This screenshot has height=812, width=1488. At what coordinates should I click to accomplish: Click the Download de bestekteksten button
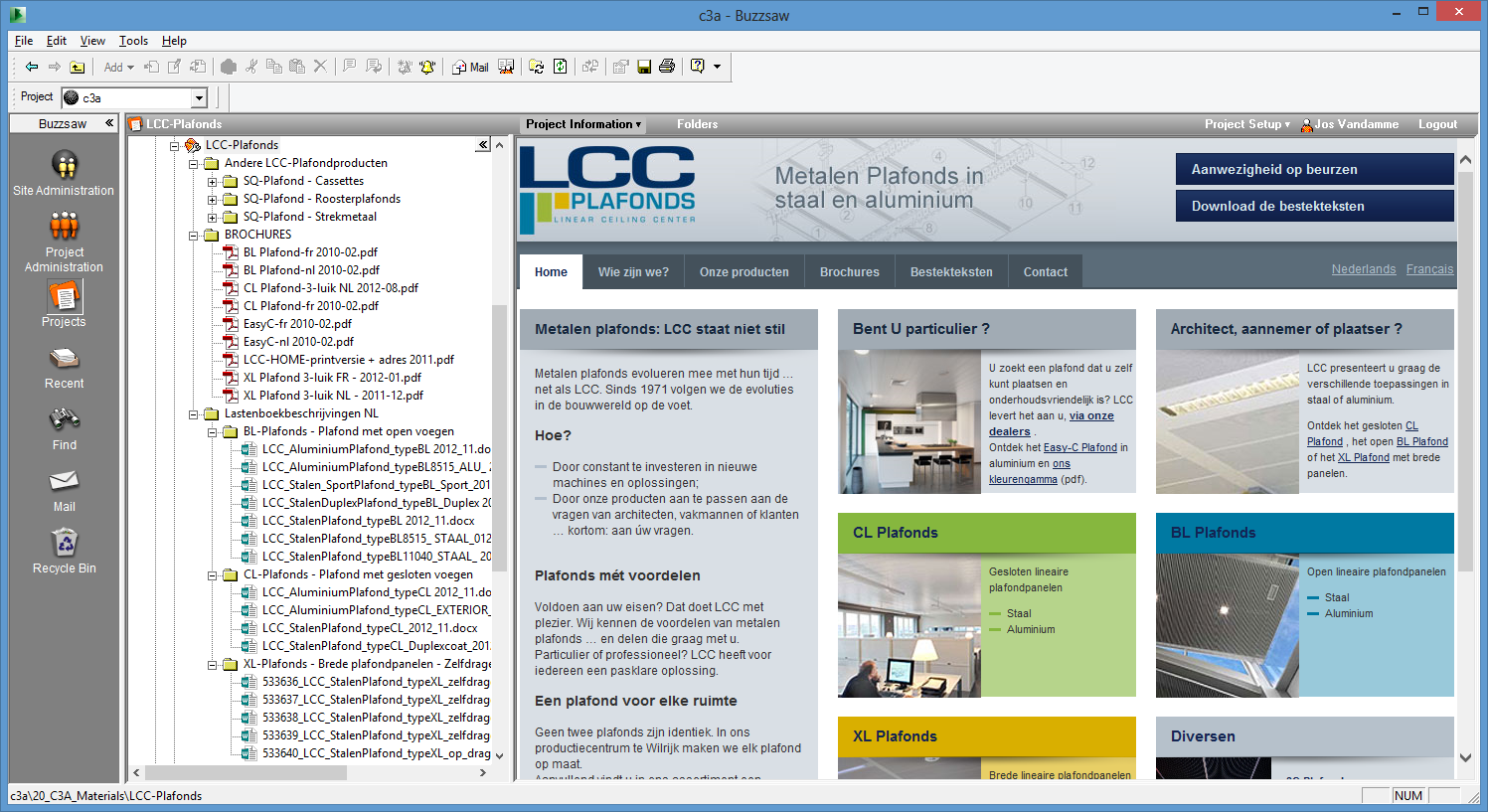click(x=1314, y=206)
